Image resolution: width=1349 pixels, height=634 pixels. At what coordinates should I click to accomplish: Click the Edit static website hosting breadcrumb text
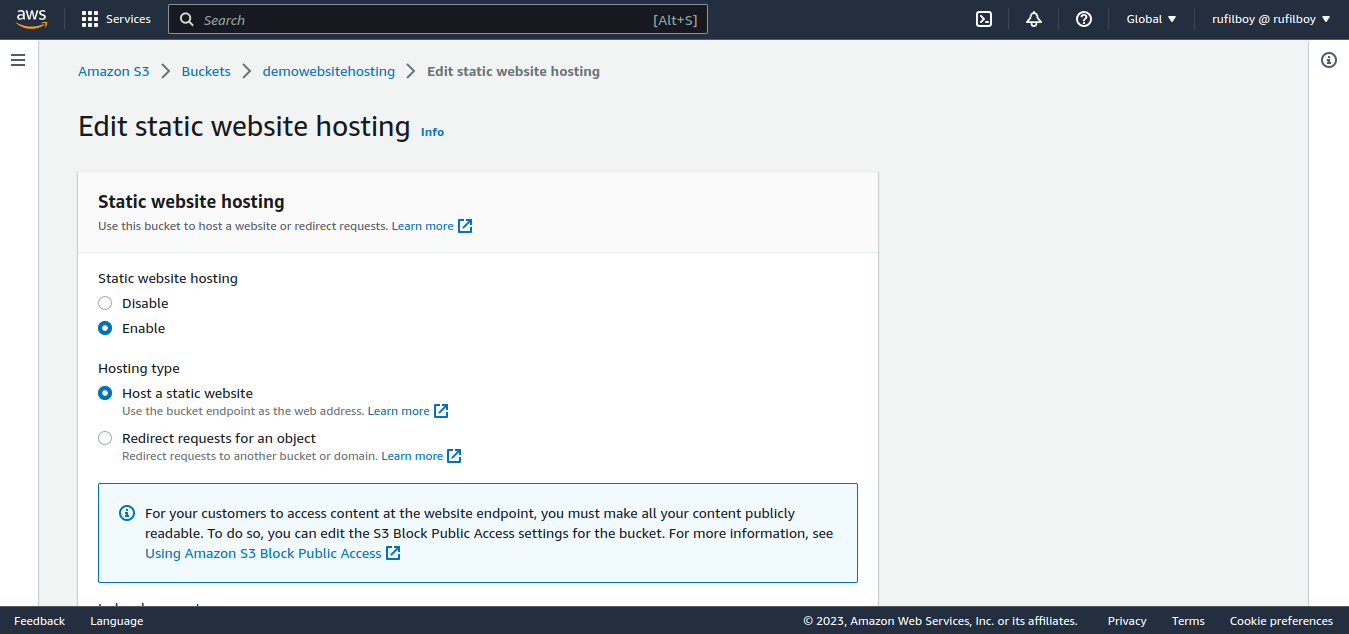point(513,71)
